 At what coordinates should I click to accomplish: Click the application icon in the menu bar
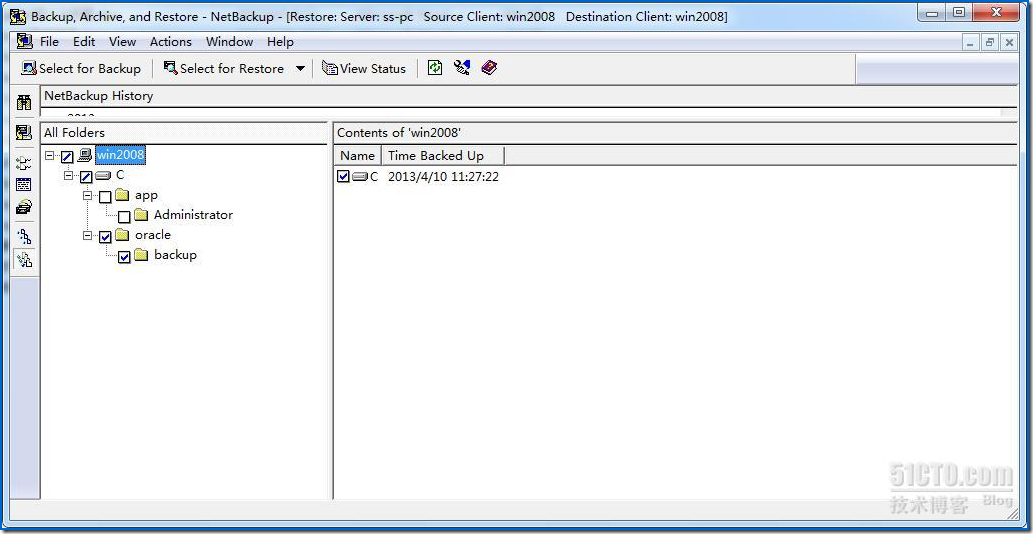click(25, 41)
